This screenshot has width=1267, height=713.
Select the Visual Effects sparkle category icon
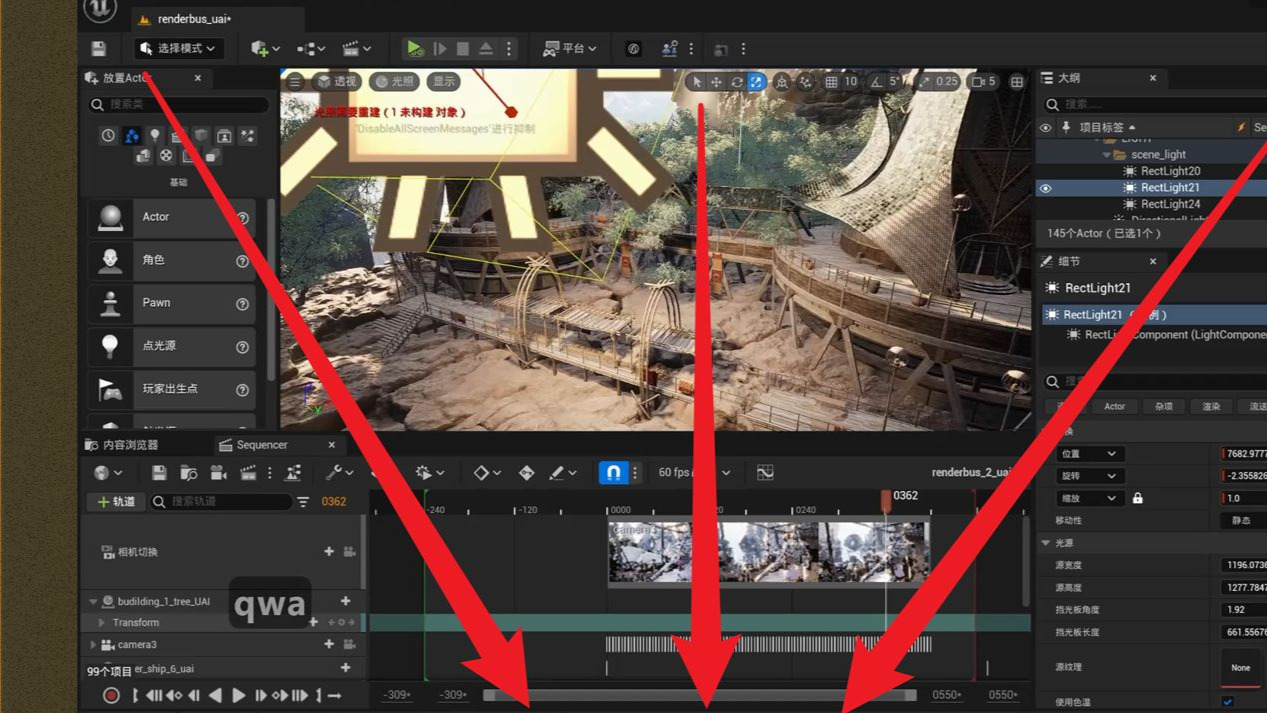point(247,136)
